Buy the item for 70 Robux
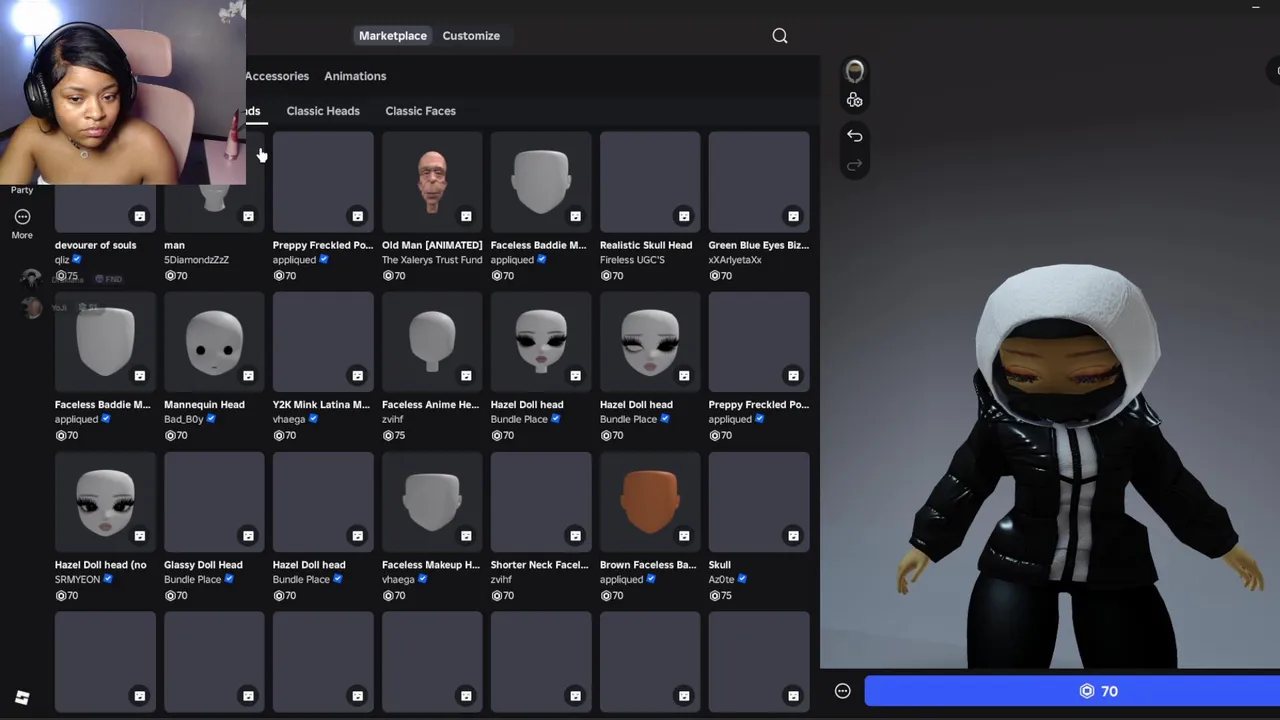 [x=1072, y=691]
